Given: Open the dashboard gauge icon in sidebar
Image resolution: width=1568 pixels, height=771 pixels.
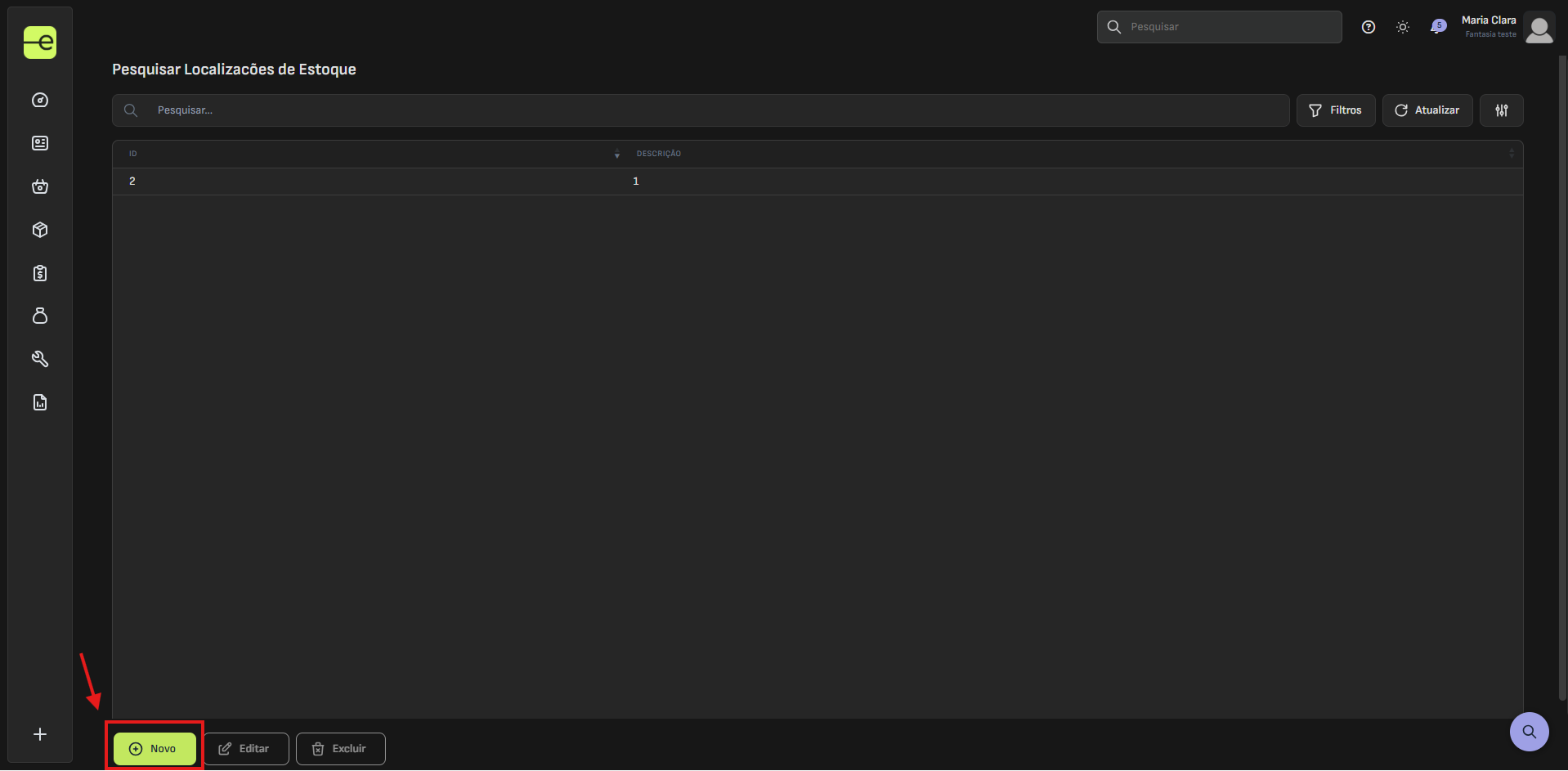Looking at the screenshot, I should click(40, 101).
